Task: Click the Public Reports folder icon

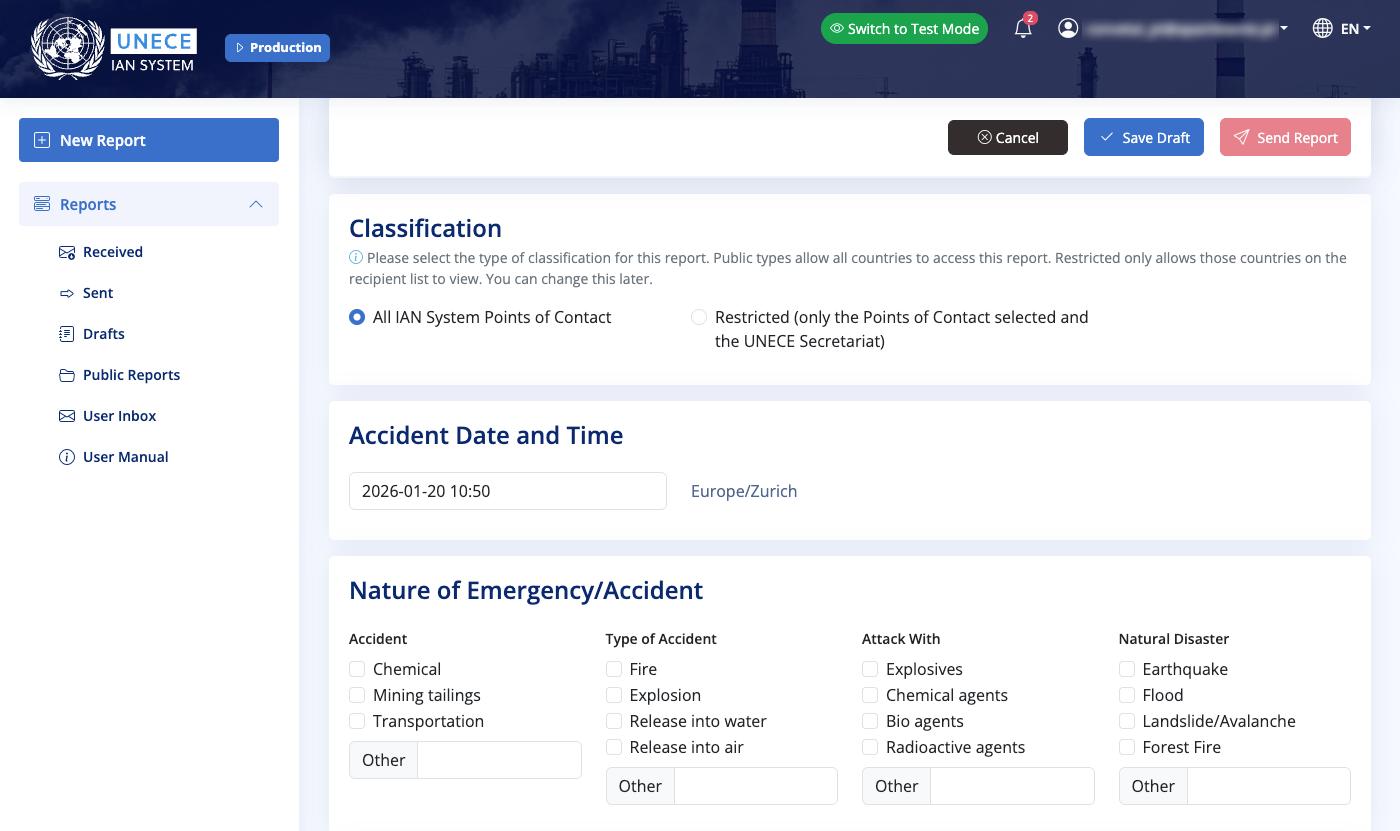Action: [x=67, y=375]
